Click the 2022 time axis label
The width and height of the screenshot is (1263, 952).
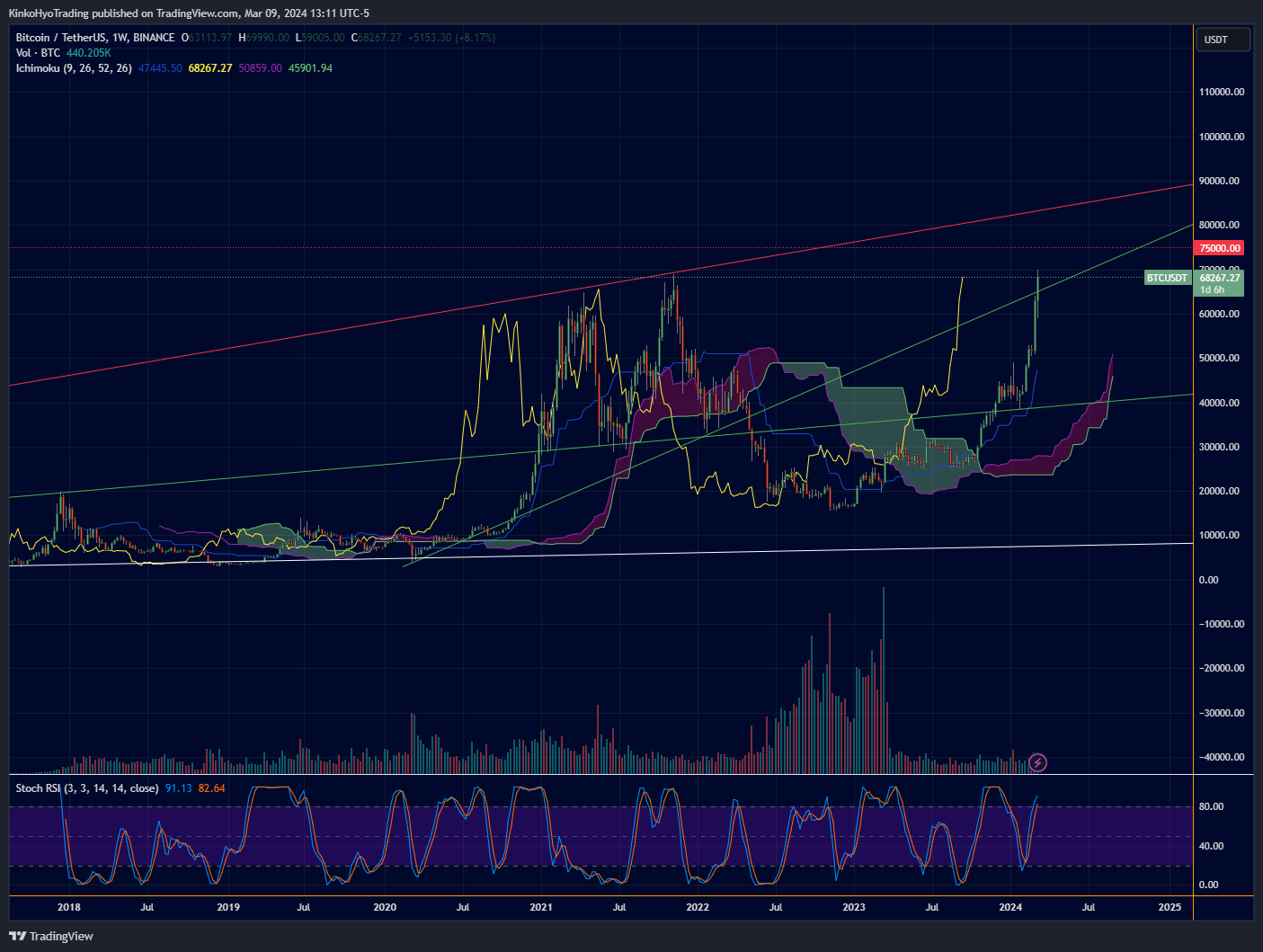click(698, 908)
